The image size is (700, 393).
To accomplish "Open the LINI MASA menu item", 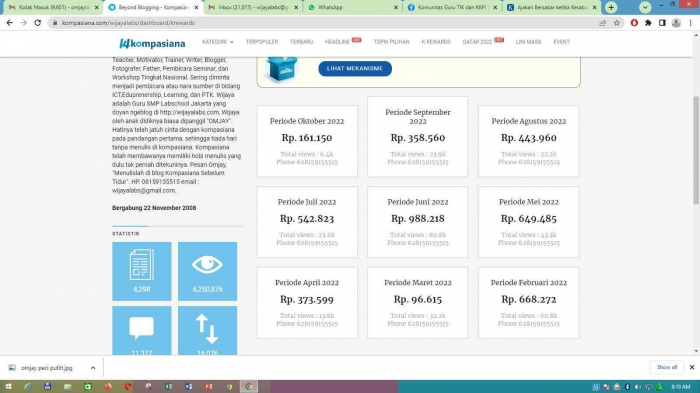I will click(528, 42).
